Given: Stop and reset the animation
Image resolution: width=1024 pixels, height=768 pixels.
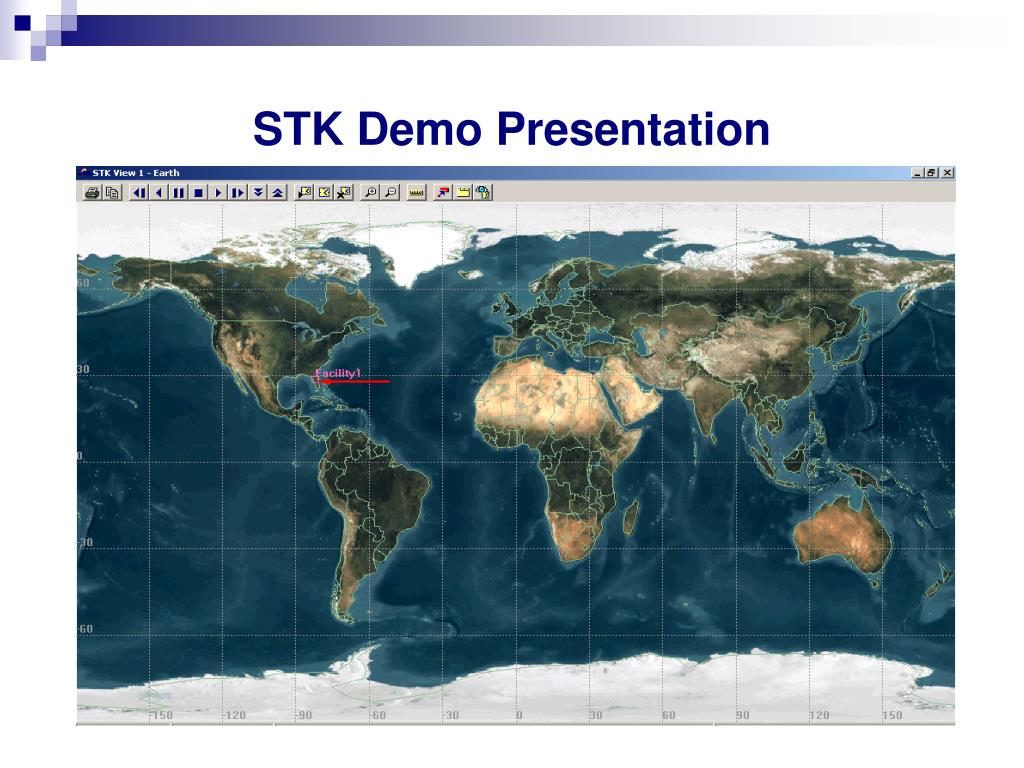Looking at the screenshot, I should click(199, 193).
